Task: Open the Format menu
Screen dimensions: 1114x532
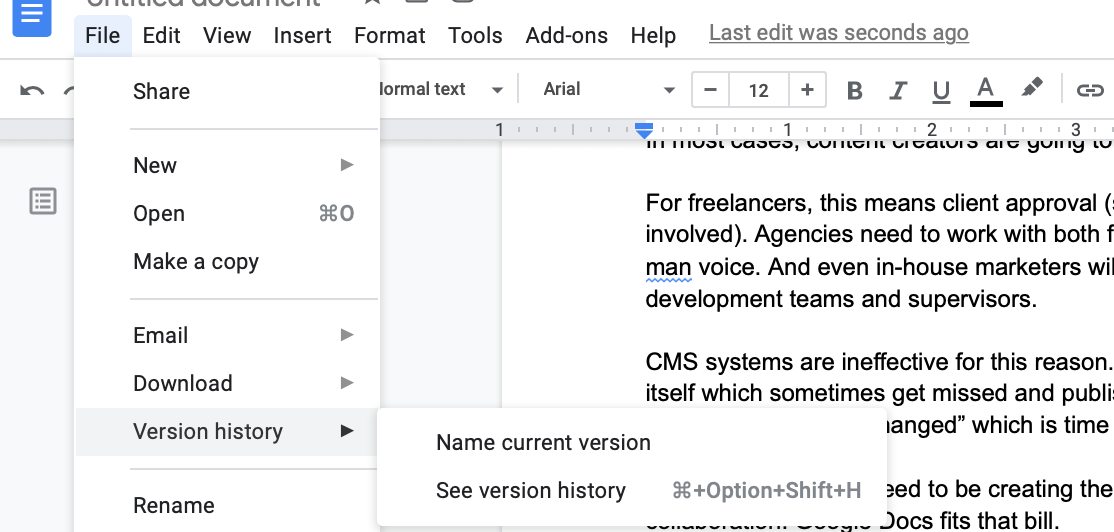Action: pyautogui.click(x=389, y=36)
